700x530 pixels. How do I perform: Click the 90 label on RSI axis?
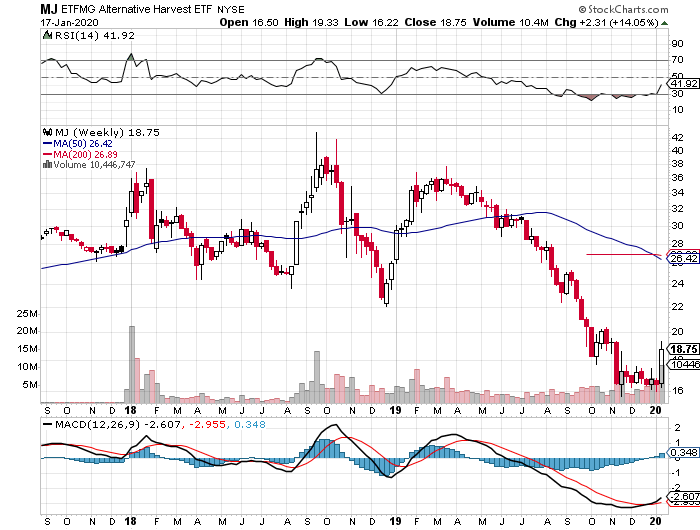[x=677, y=43]
